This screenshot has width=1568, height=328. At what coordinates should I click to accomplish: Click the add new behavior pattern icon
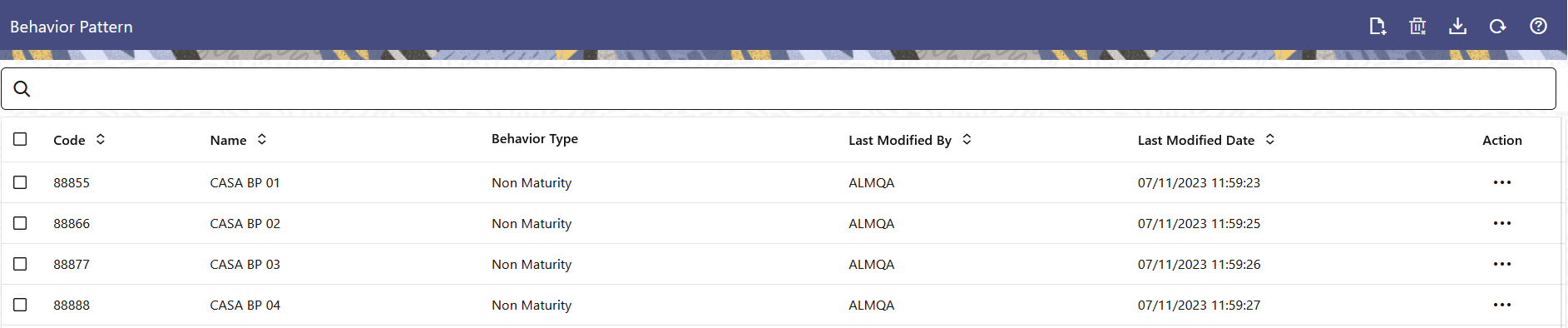pyautogui.click(x=1378, y=27)
